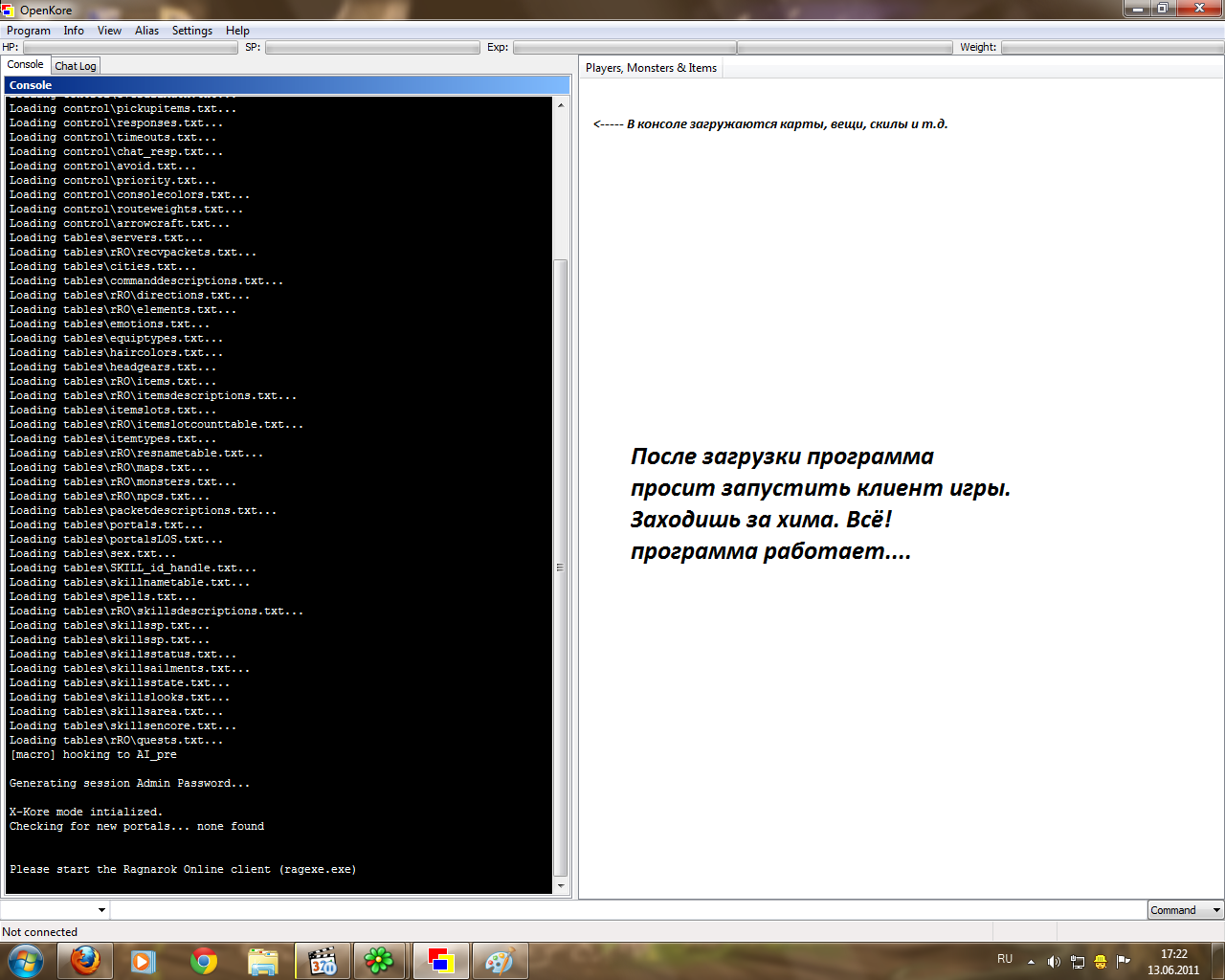The width and height of the screenshot is (1225, 980).
Task: Click the volume speaker tray icon
Action: (x=1054, y=962)
